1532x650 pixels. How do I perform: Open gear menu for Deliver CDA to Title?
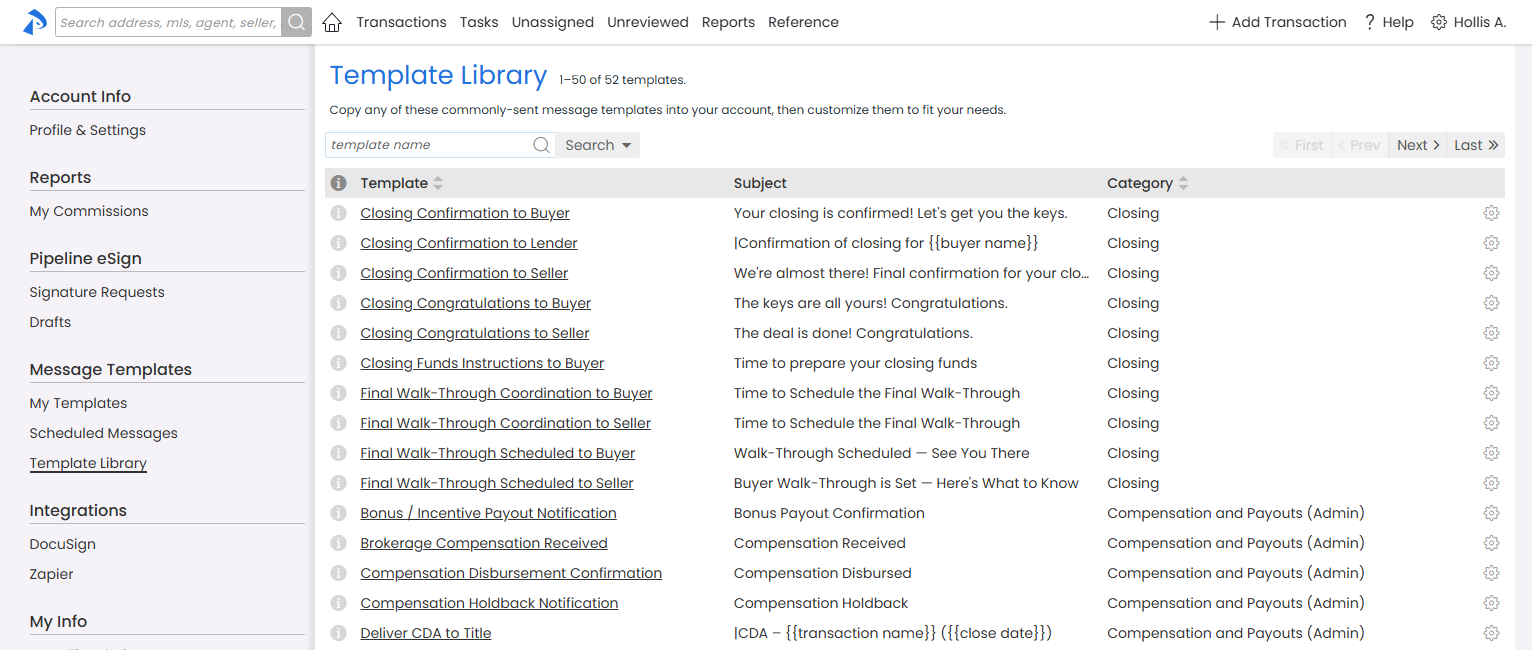(x=1491, y=633)
